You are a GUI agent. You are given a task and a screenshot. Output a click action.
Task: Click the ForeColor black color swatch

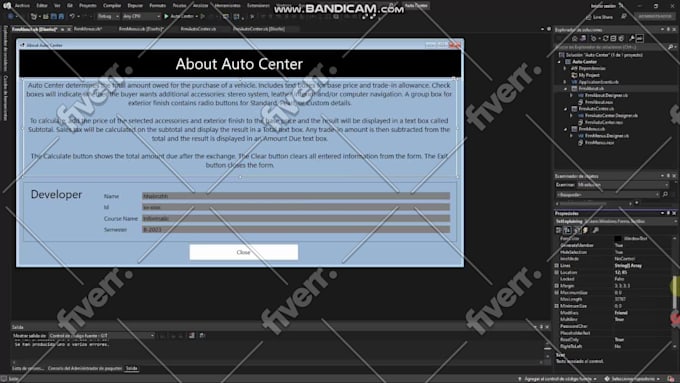click(x=618, y=239)
